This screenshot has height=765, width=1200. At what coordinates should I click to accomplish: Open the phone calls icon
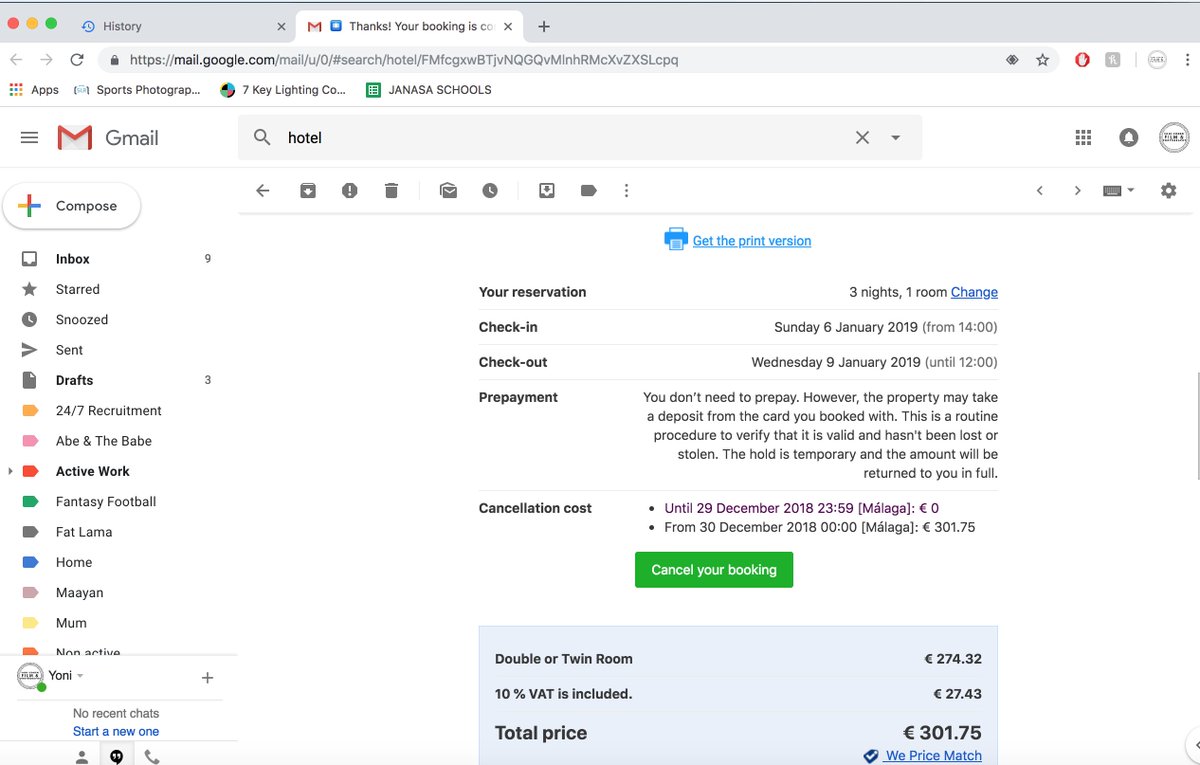coord(152,757)
